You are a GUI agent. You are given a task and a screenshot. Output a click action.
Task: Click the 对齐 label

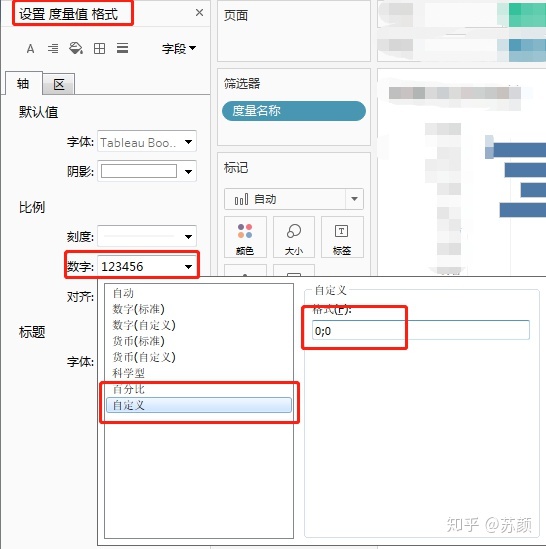80,297
